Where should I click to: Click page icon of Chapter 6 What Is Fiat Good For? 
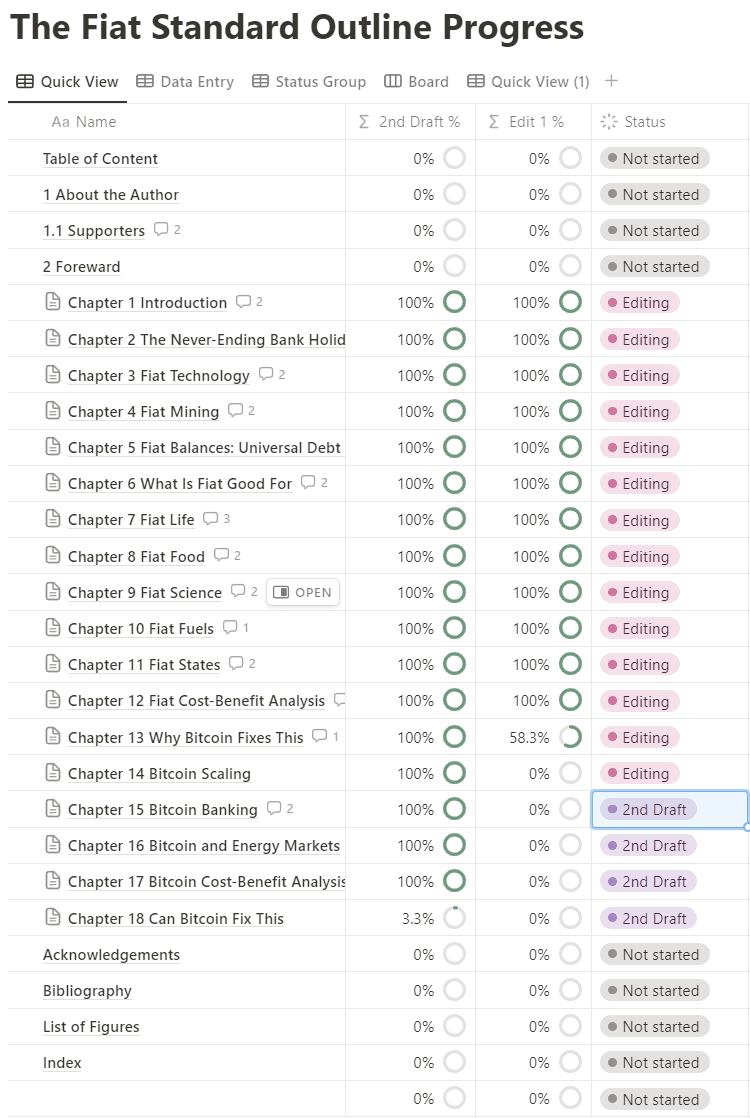coord(53,483)
